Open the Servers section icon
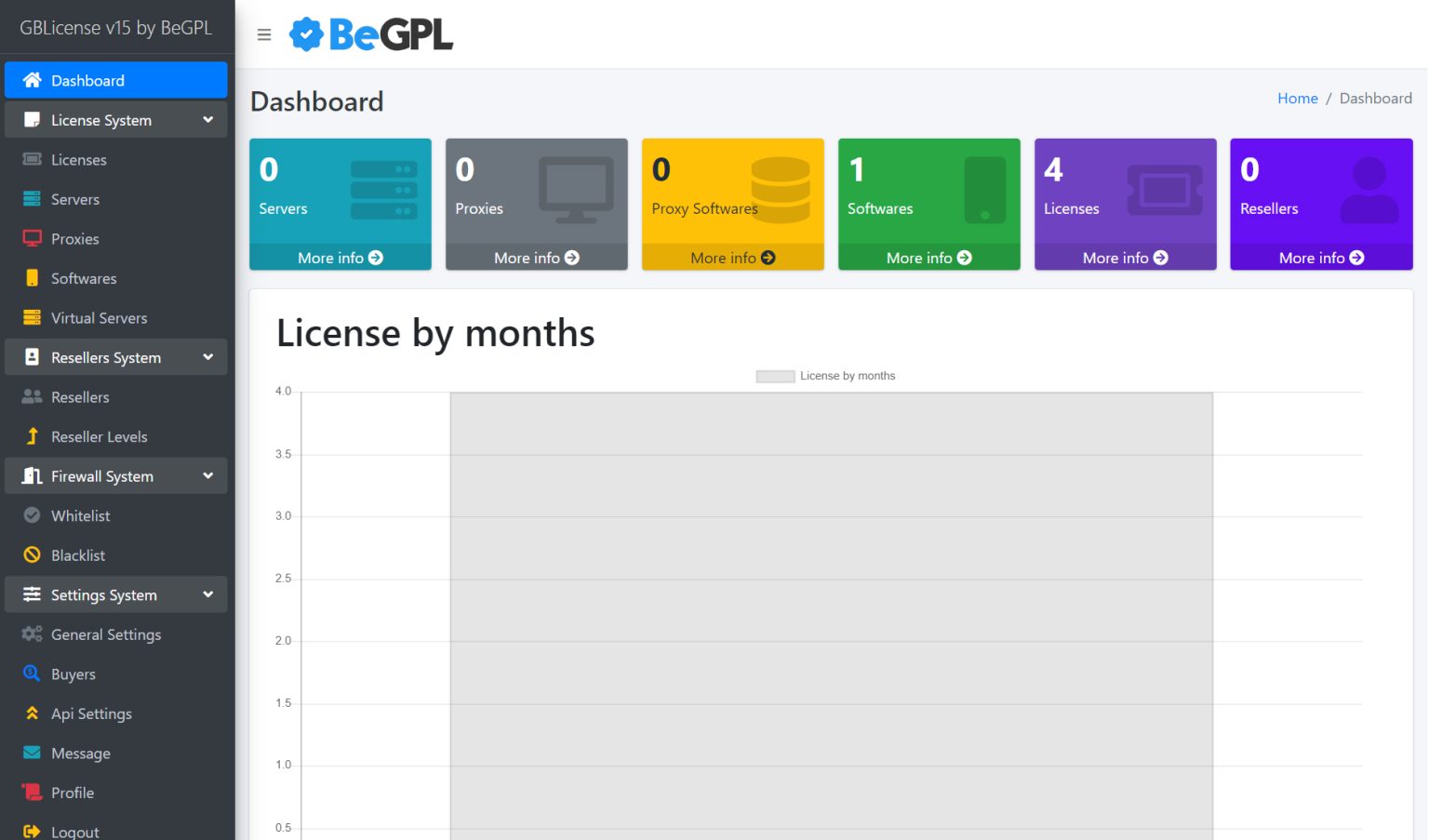The height and width of the screenshot is (840, 1429). 31,199
